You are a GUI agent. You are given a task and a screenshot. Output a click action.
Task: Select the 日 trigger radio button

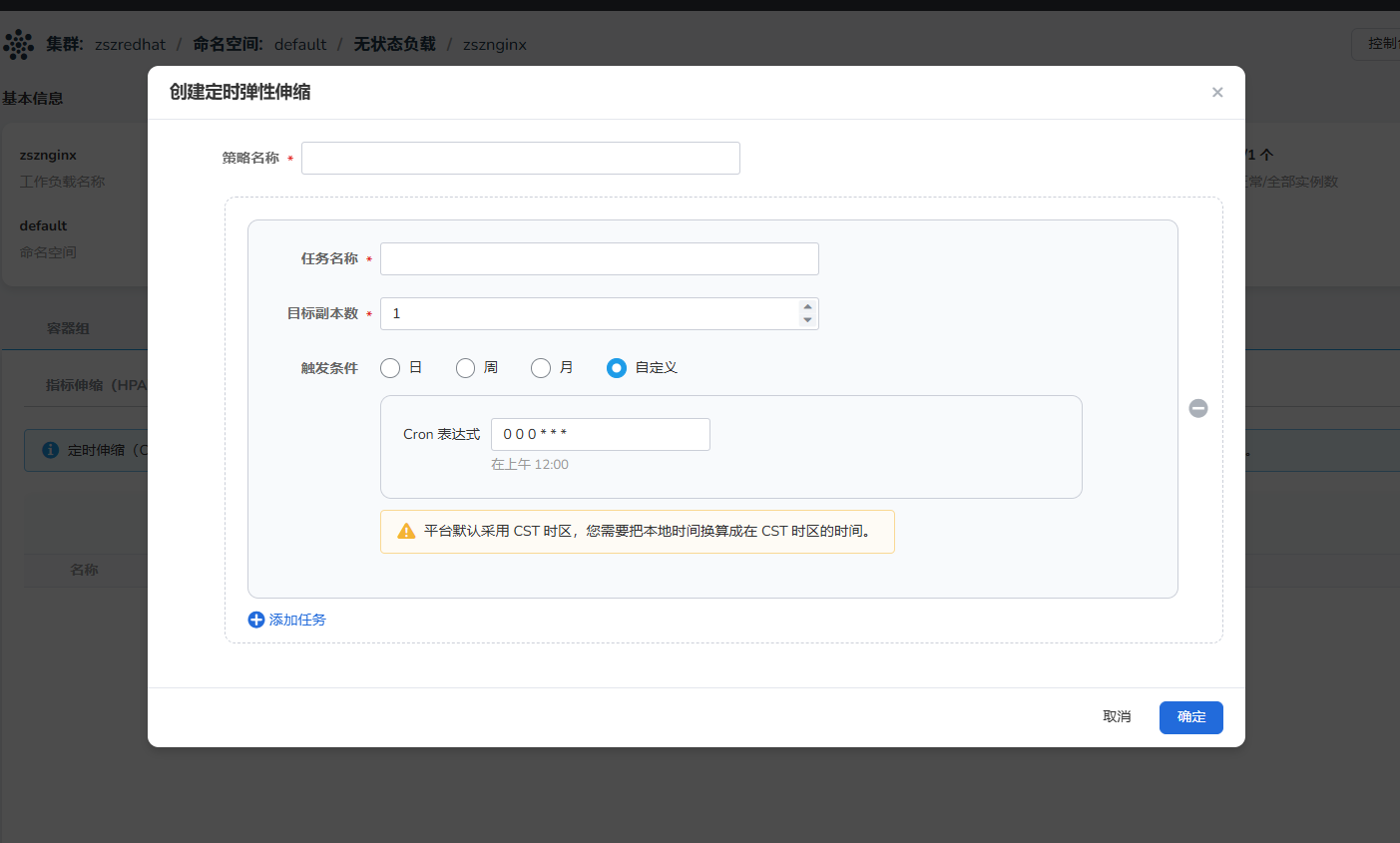pos(390,368)
